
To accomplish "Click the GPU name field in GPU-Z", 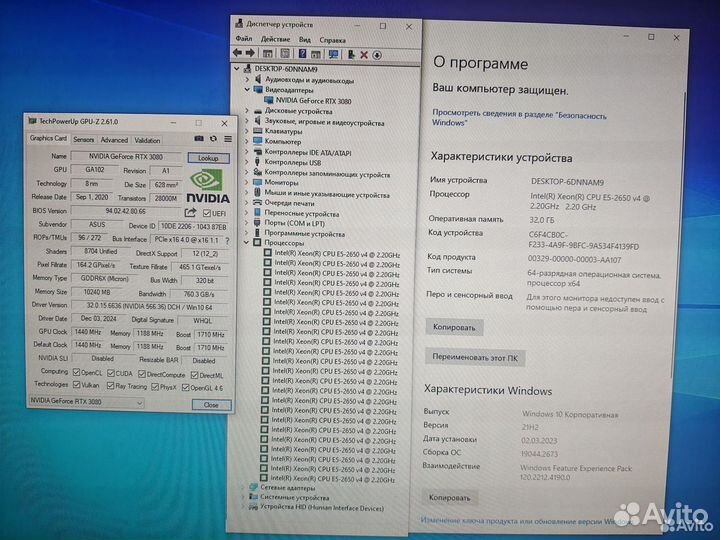I will coord(126,156).
